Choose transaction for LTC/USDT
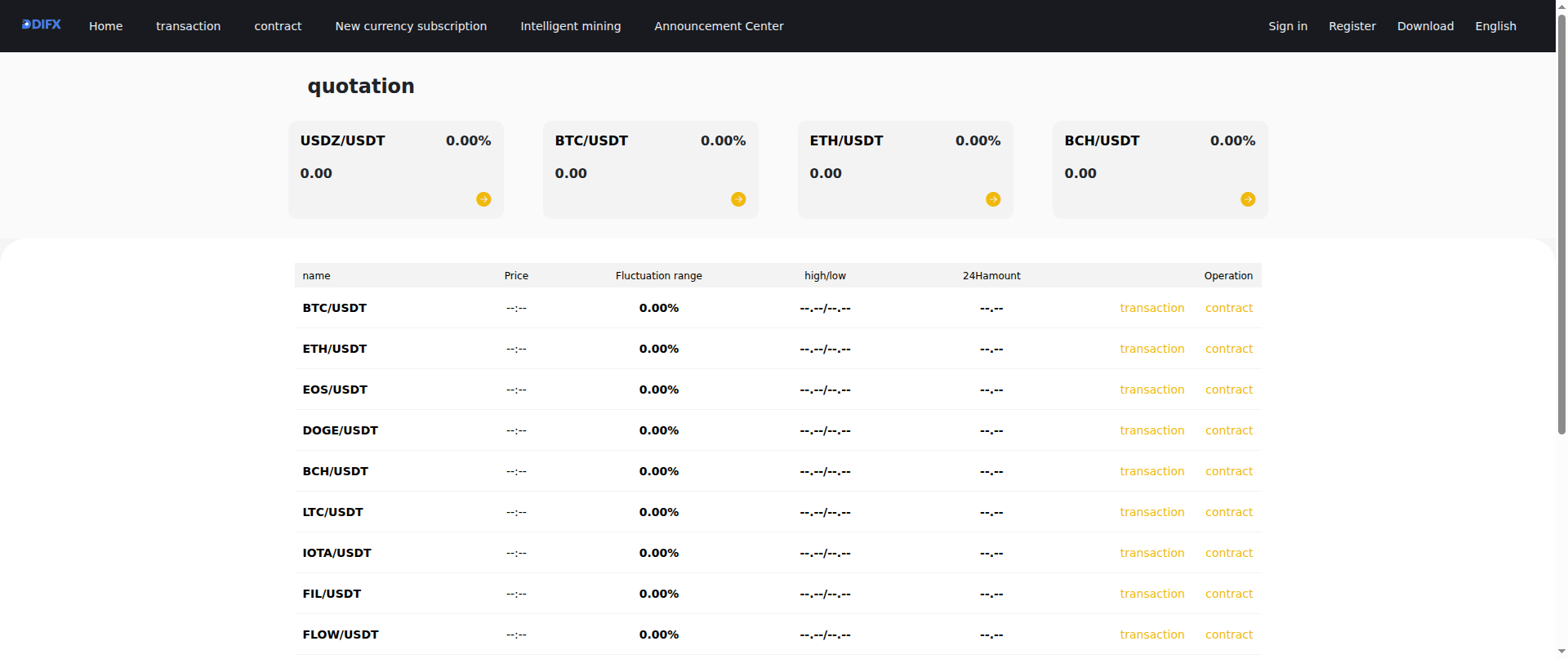The image size is (1568, 659). (x=1151, y=512)
